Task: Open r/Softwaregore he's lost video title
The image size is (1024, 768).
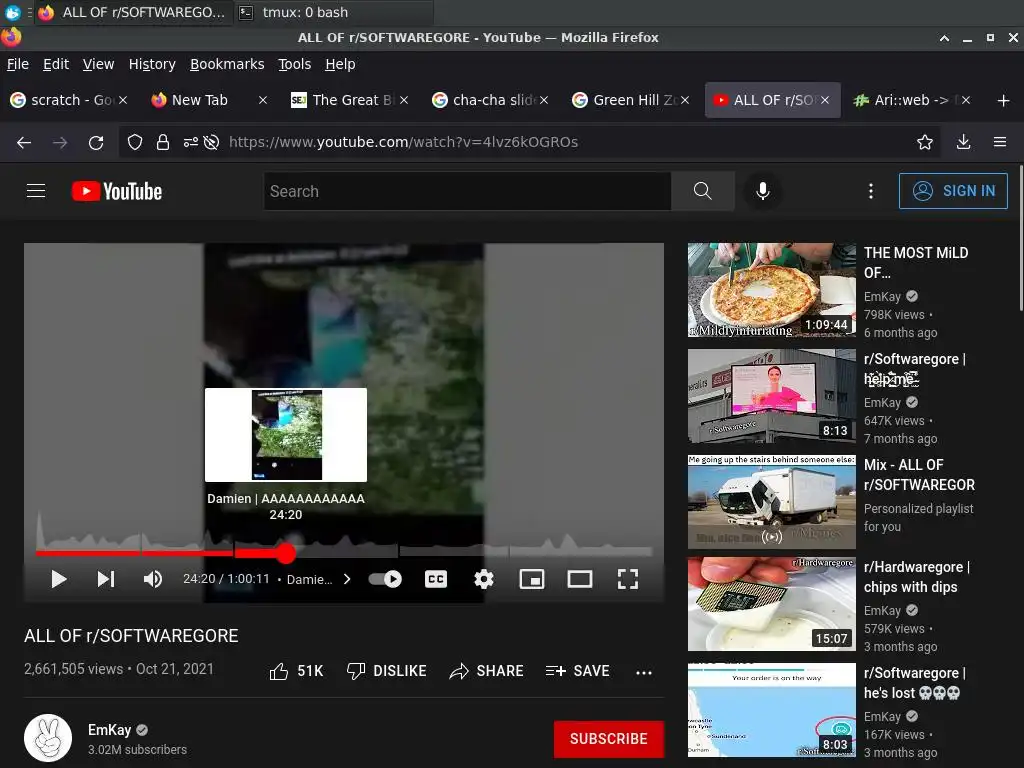Action: [x=914, y=682]
